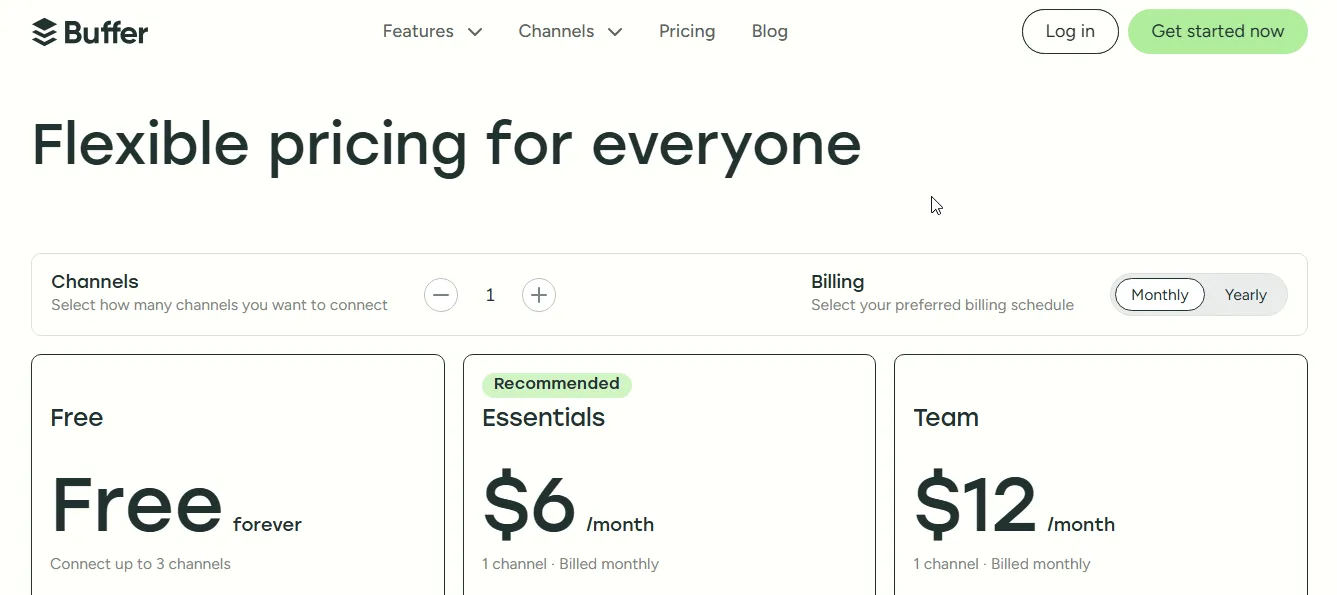Image resolution: width=1337 pixels, height=595 pixels.
Task: Click the Features chevron arrow
Action: pyautogui.click(x=475, y=32)
